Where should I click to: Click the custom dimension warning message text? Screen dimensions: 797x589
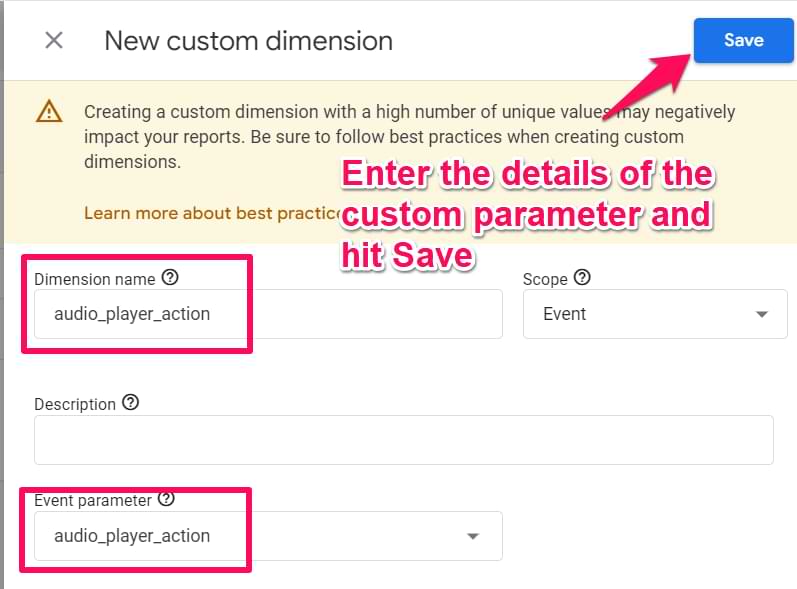(409, 136)
